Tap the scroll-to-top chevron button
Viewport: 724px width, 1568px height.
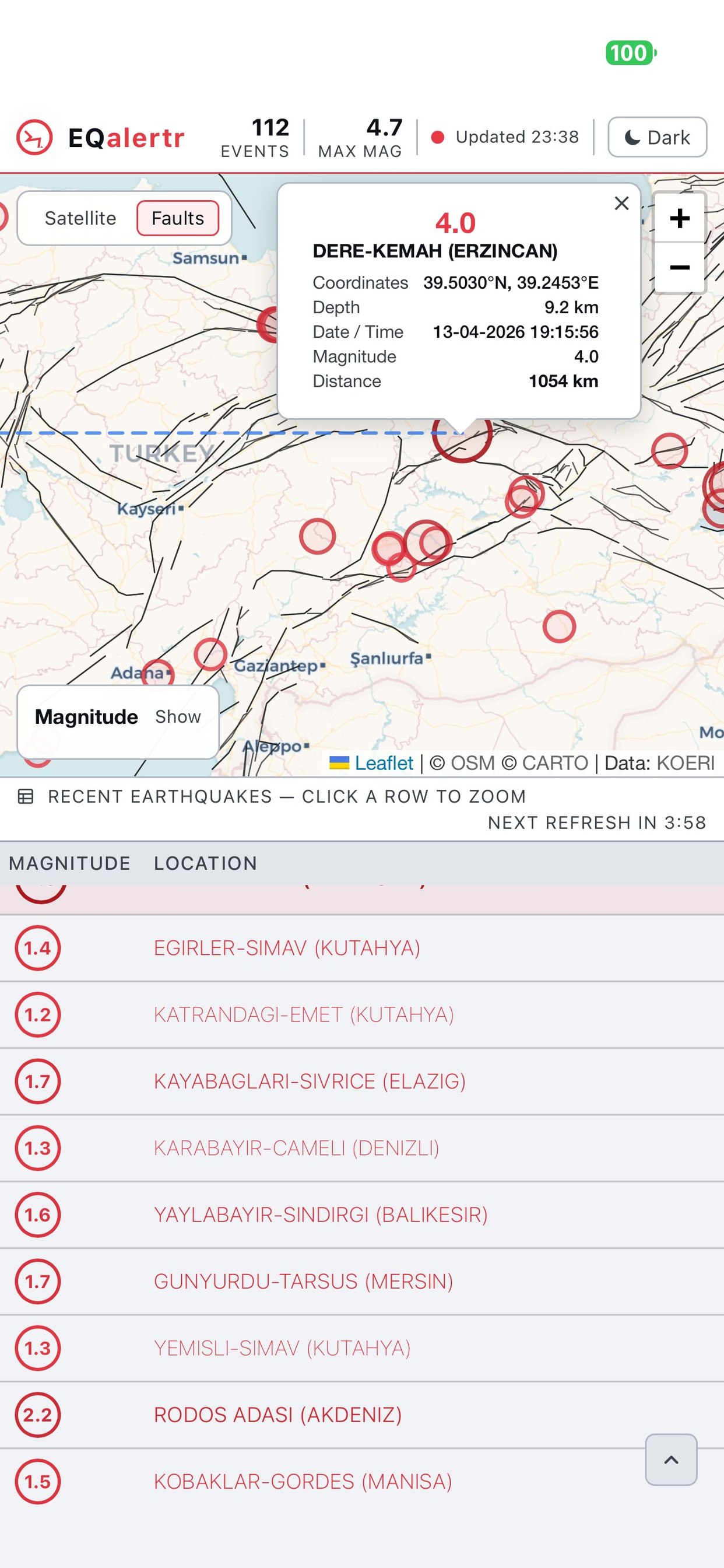tap(671, 1459)
